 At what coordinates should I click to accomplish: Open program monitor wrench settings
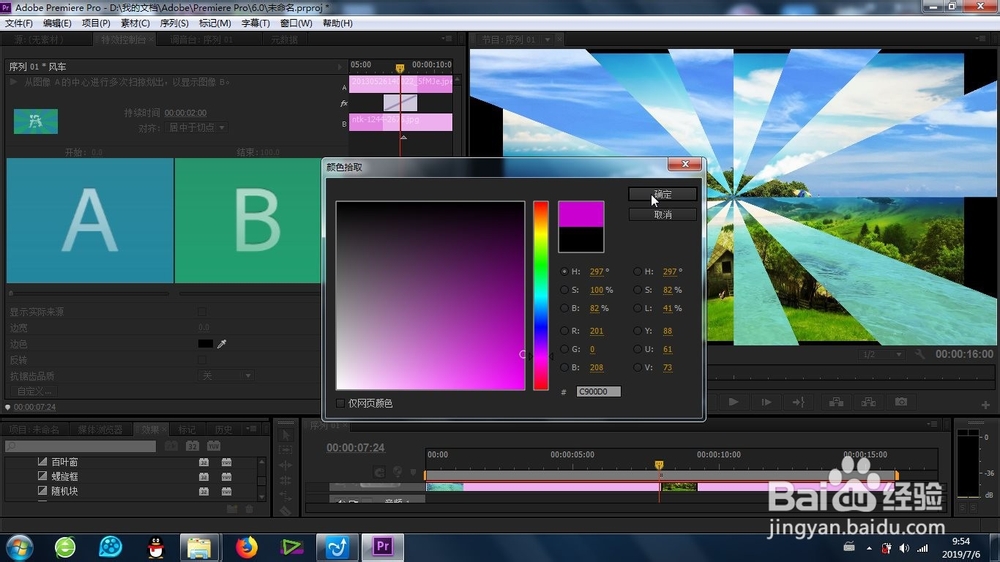tap(919, 354)
